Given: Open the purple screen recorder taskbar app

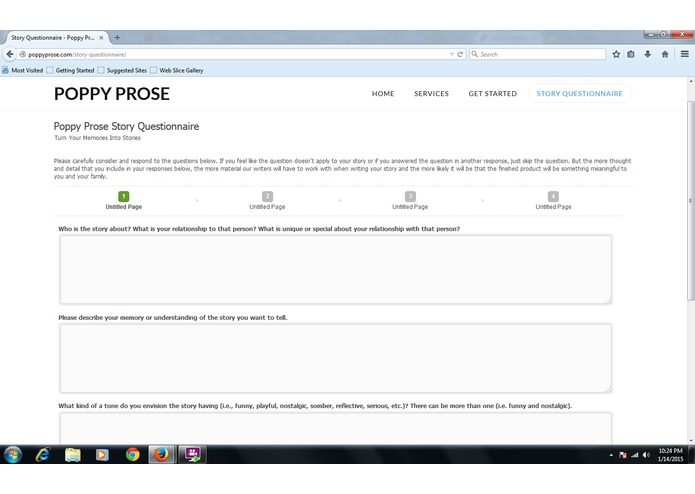Looking at the screenshot, I should [192, 454].
